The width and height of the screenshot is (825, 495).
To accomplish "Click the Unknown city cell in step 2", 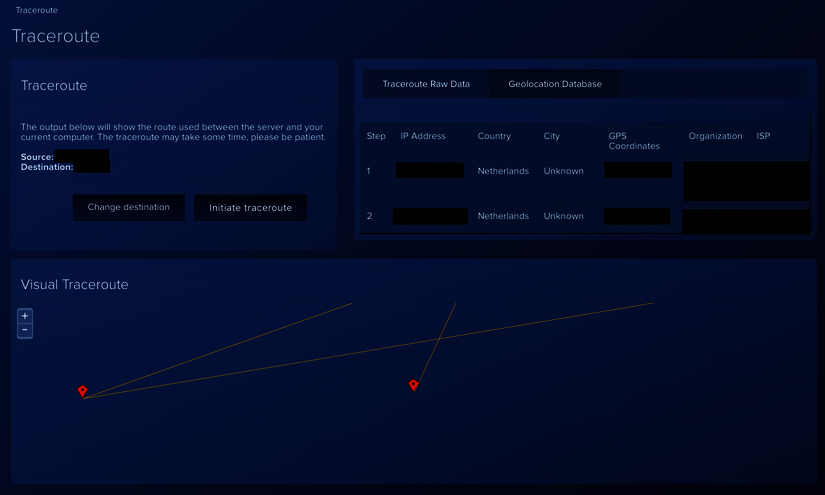I will (563, 216).
